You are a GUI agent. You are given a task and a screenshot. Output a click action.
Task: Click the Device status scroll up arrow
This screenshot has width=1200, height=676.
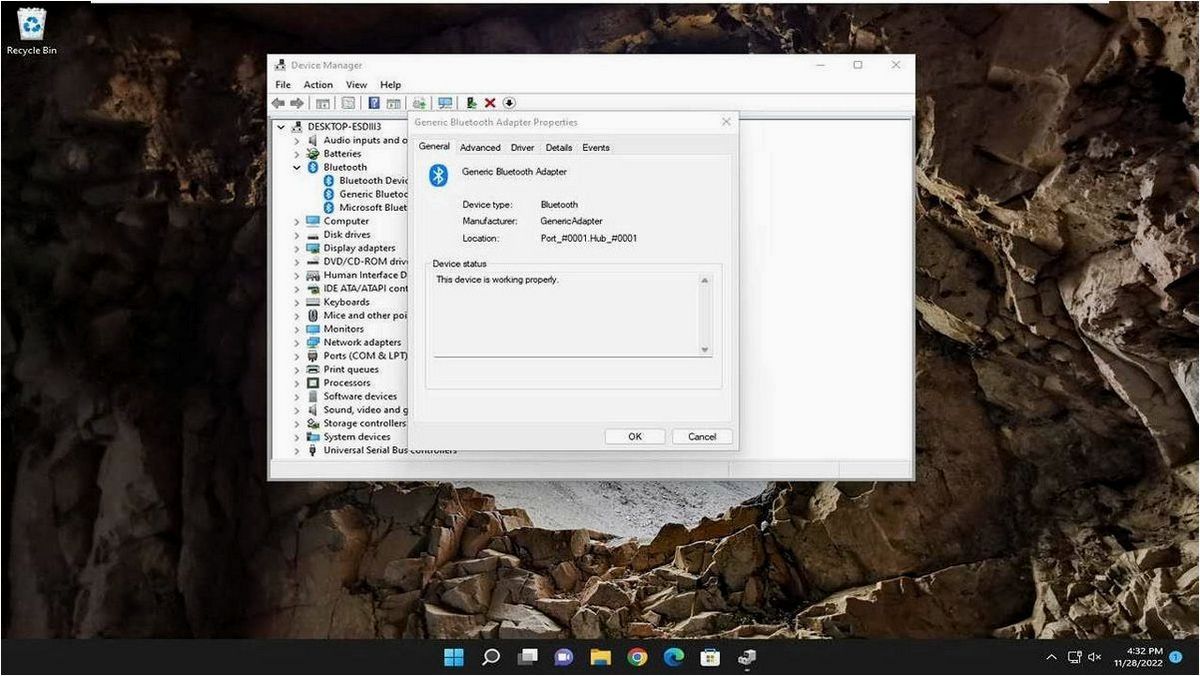pos(705,281)
